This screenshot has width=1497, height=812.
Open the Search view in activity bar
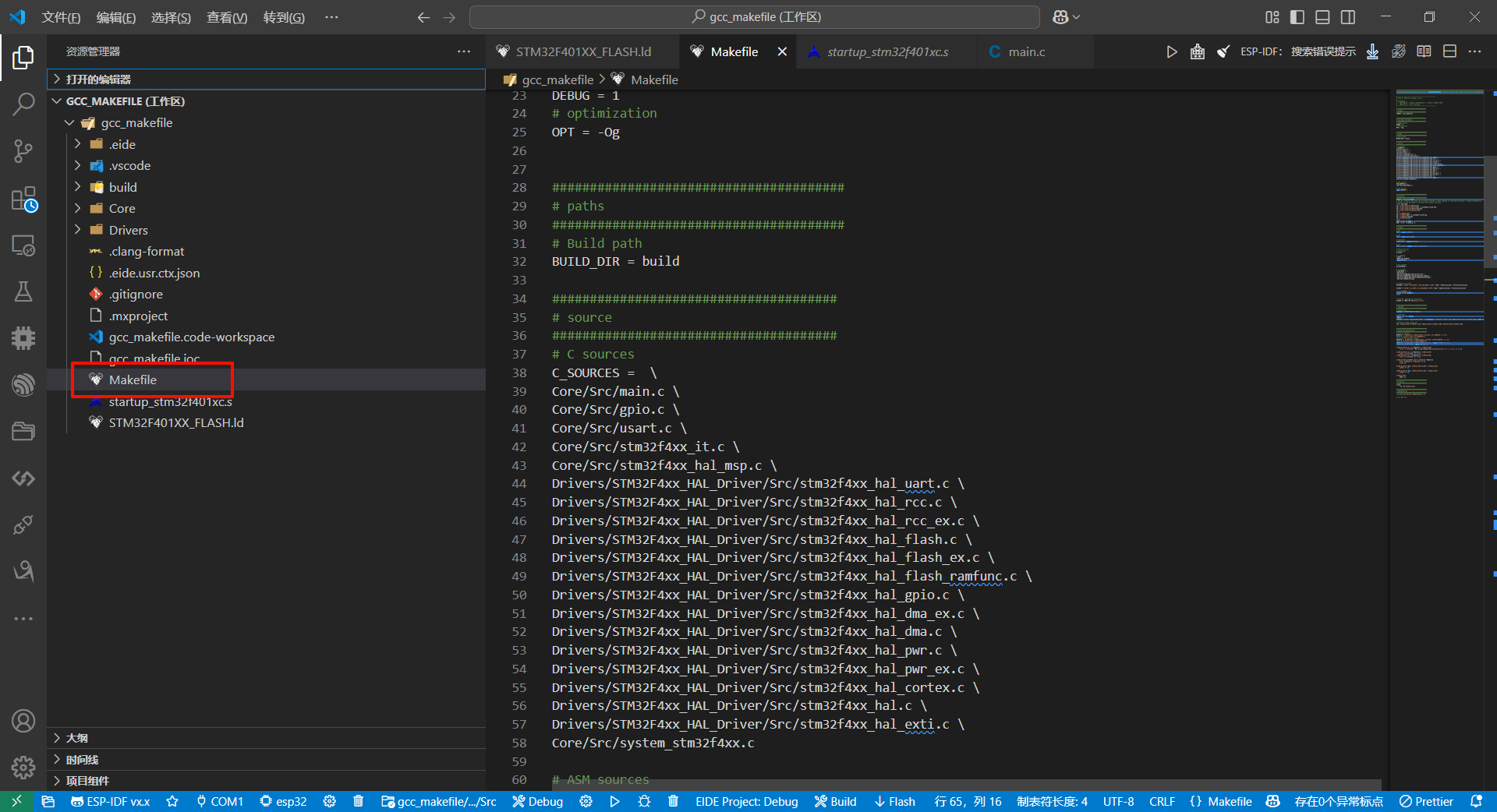(23, 104)
